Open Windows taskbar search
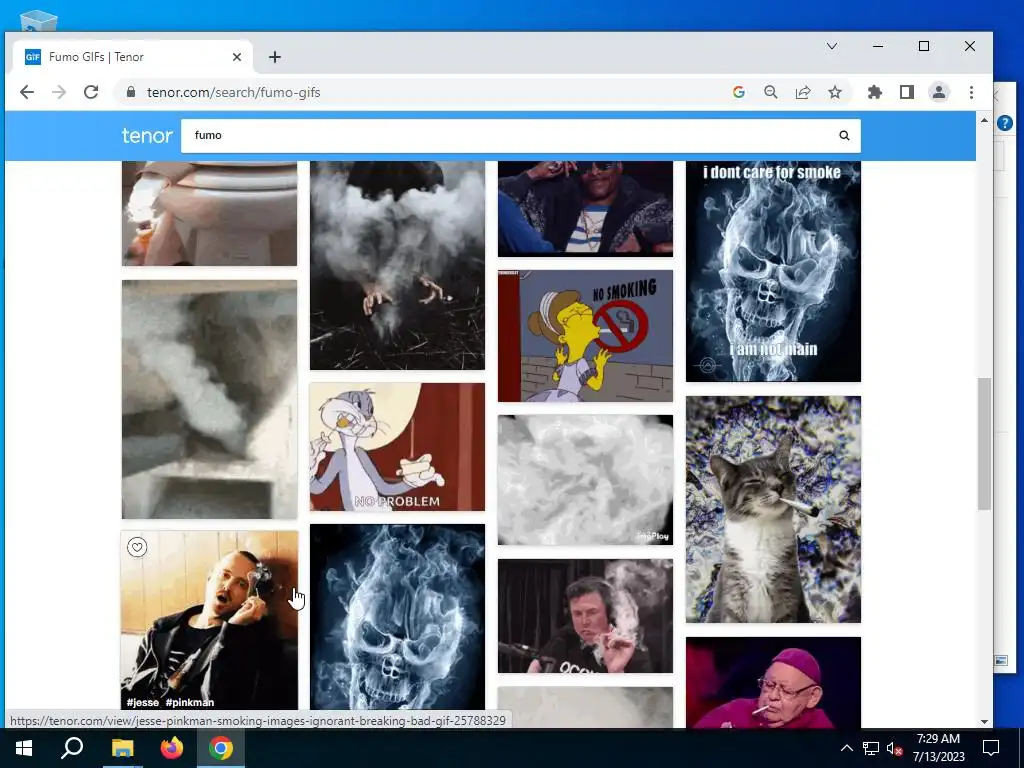1024x768 pixels. click(72, 748)
